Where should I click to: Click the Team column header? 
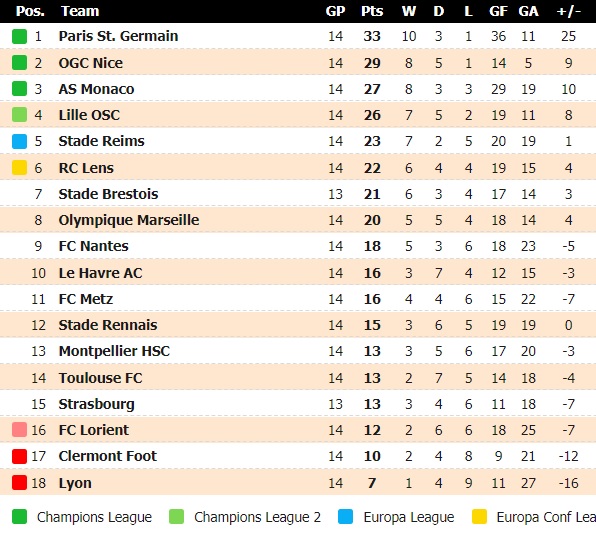pos(80,11)
